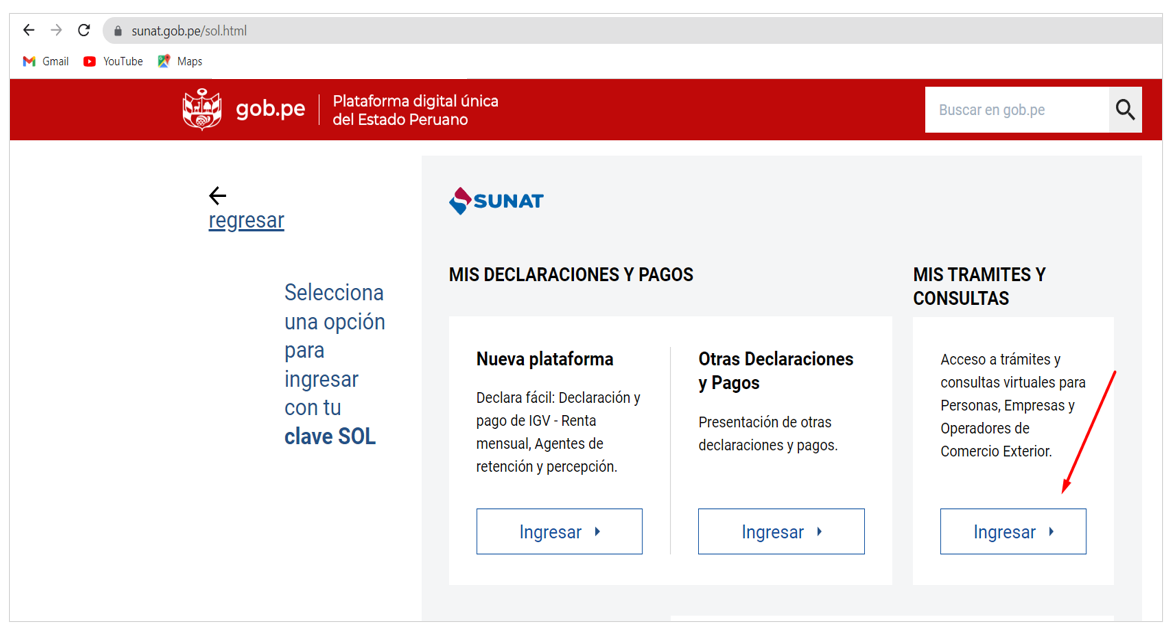1176x636 pixels.
Task: Click the address bar showing sunat.gob.pe/sol.html
Action: 638,31
